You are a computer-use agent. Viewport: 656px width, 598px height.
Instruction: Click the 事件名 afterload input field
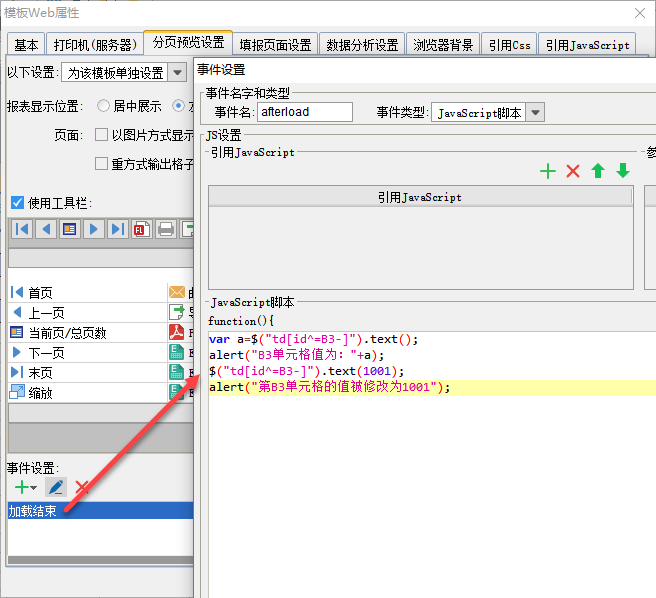[x=305, y=112]
